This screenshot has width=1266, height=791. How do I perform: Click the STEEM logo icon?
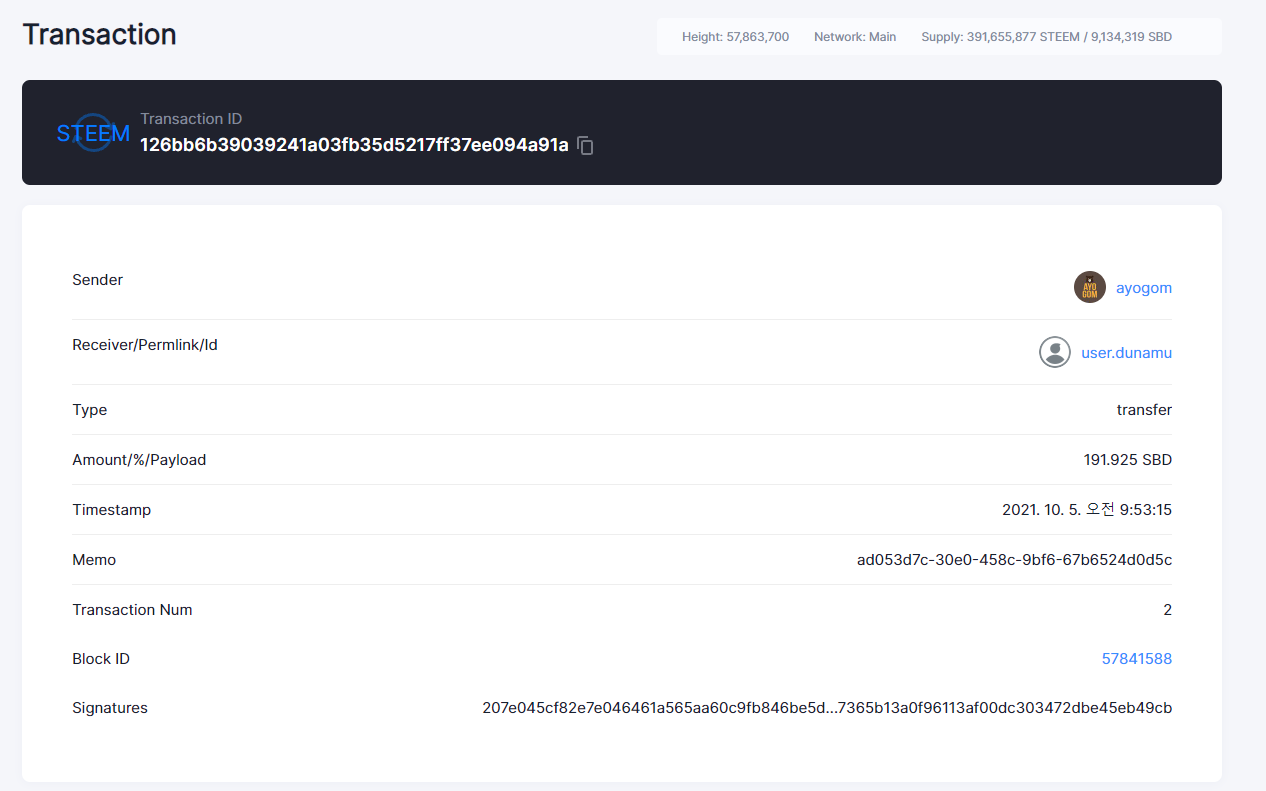(93, 133)
